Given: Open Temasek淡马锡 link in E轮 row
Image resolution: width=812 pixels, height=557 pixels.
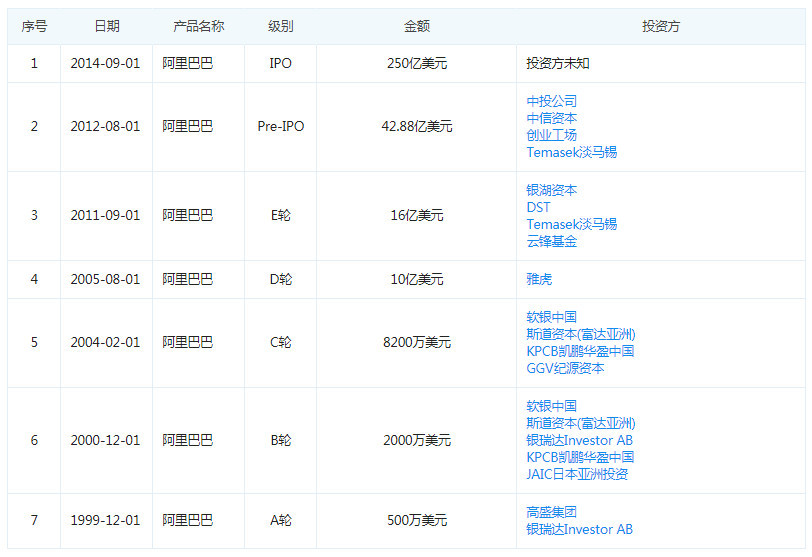Looking at the screenshot, I should 572,224.
